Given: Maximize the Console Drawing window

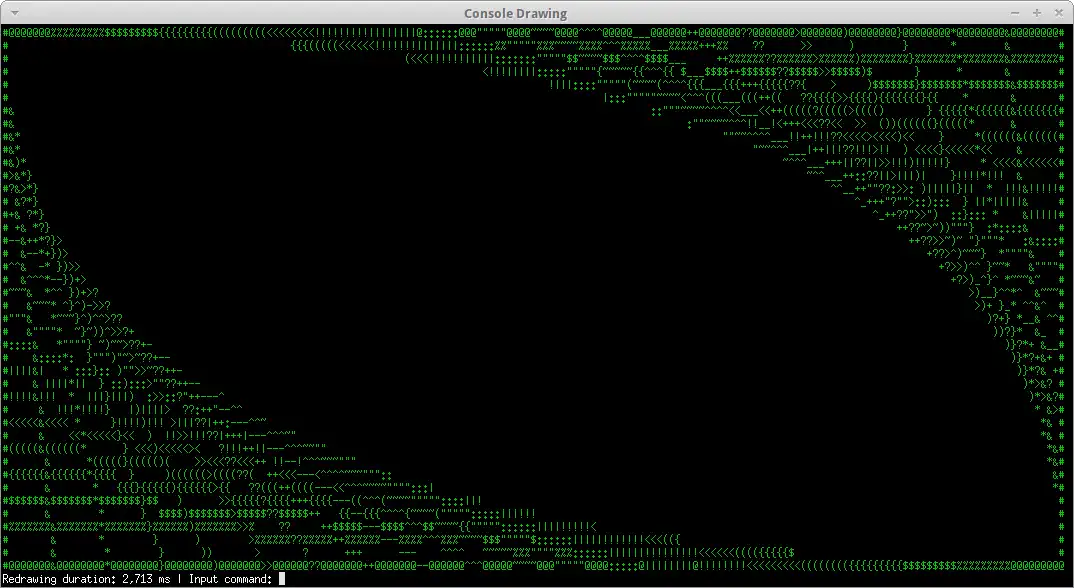Looking at the screenshot, I should [1037, 13].
